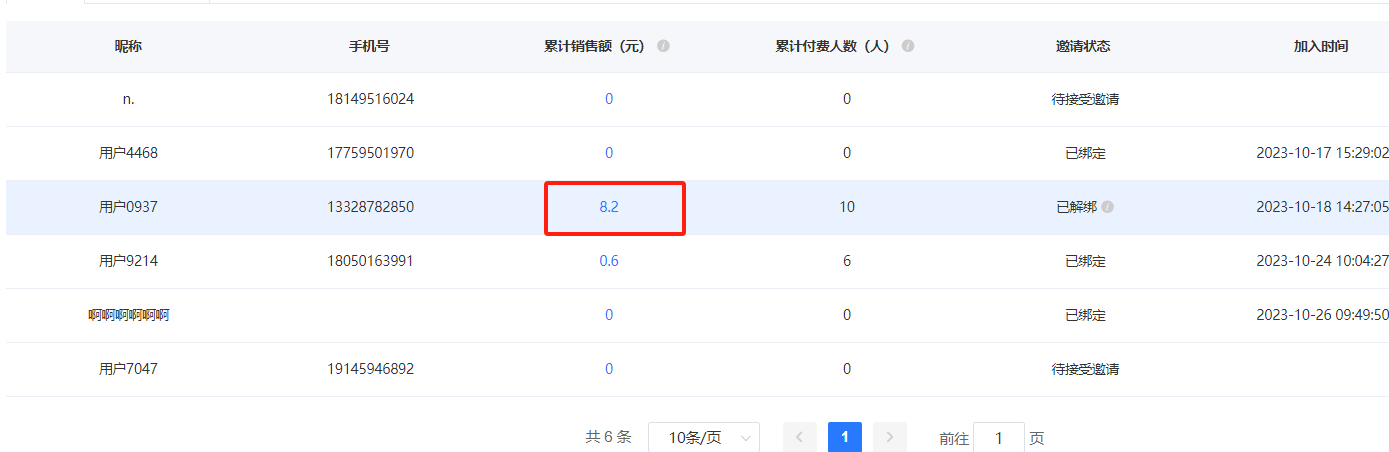Click join time 2023-10-24 10:04:27
The height and width of the screenshot is (452, 1389).
pos(1322,261)
